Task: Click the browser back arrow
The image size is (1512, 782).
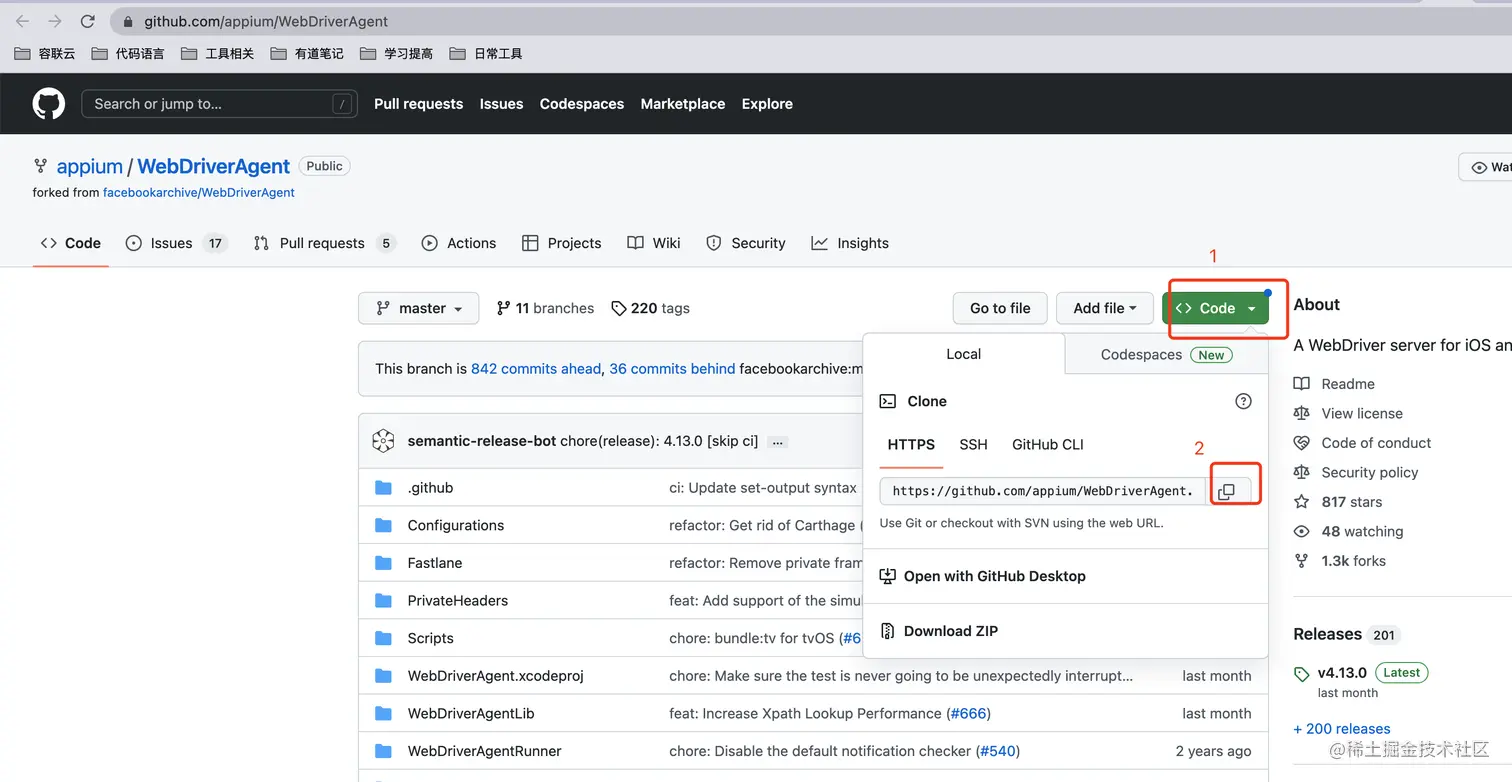Action: pos(22,21)
